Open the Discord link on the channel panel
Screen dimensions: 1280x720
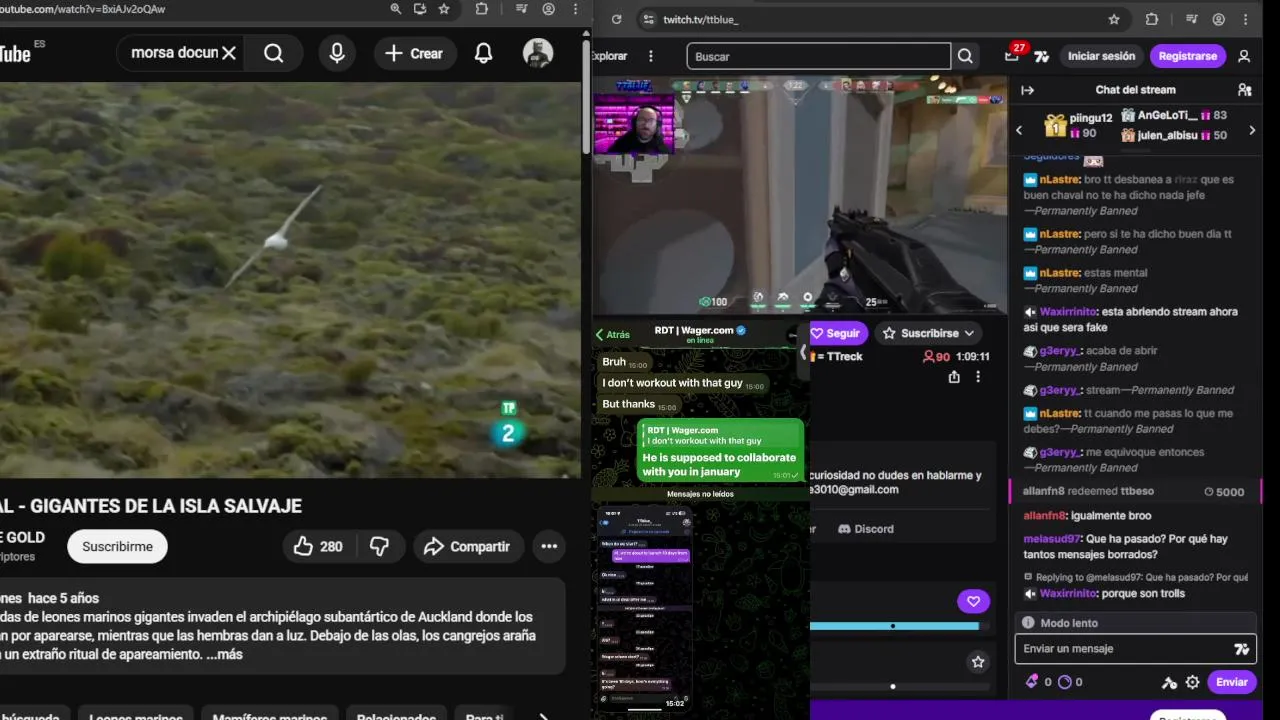point(866,529)
